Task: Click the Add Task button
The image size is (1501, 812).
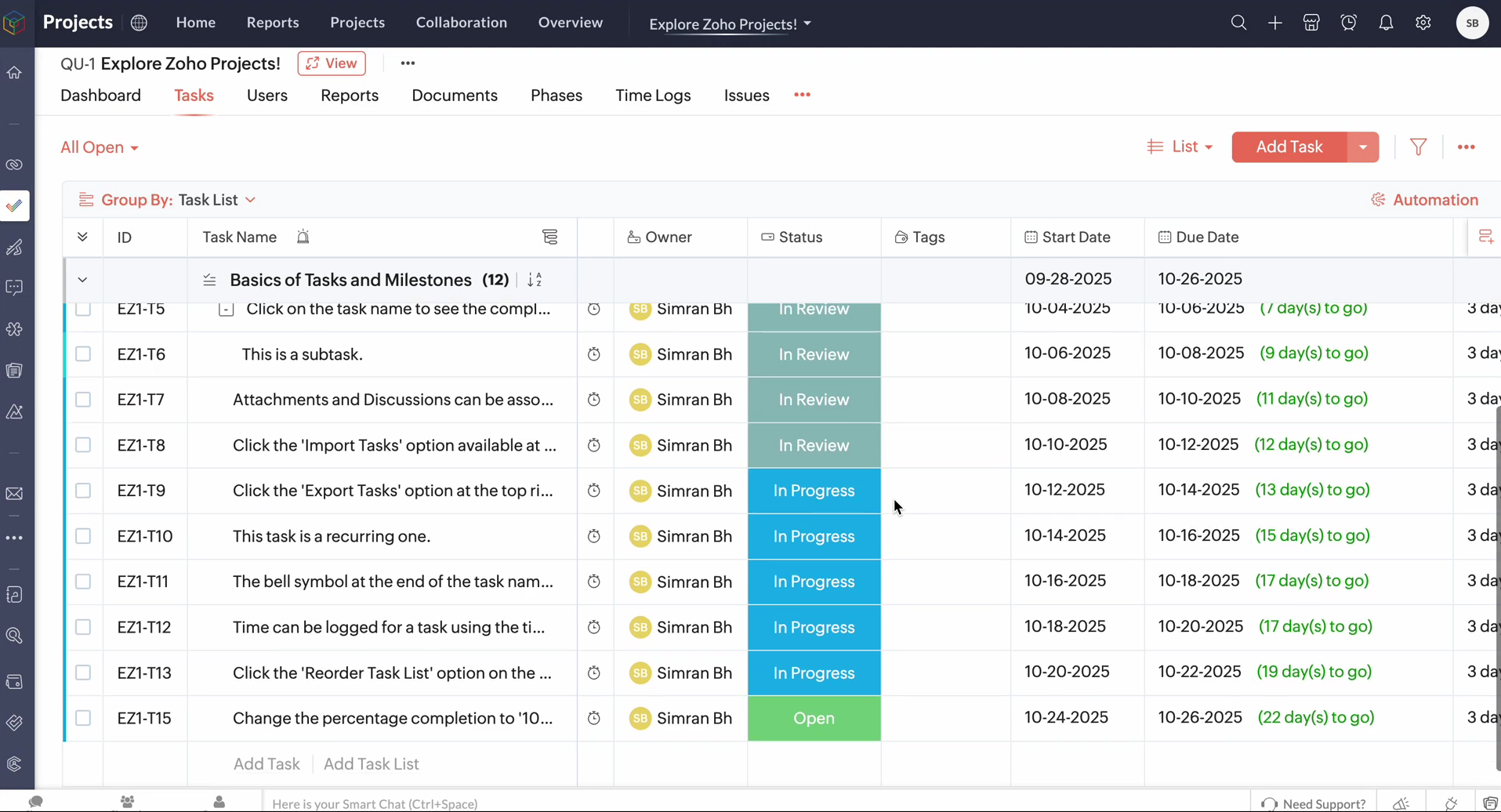Action: tap(1289, 147)
